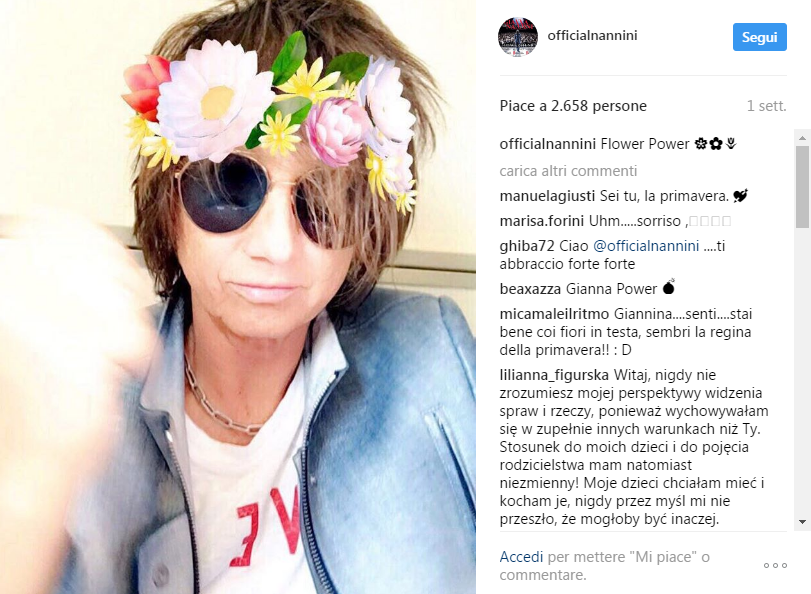Viewport: 811px width, 594px height.
Task: Open the officialnannini profile avatar
Action: click(x=518, y=37)
